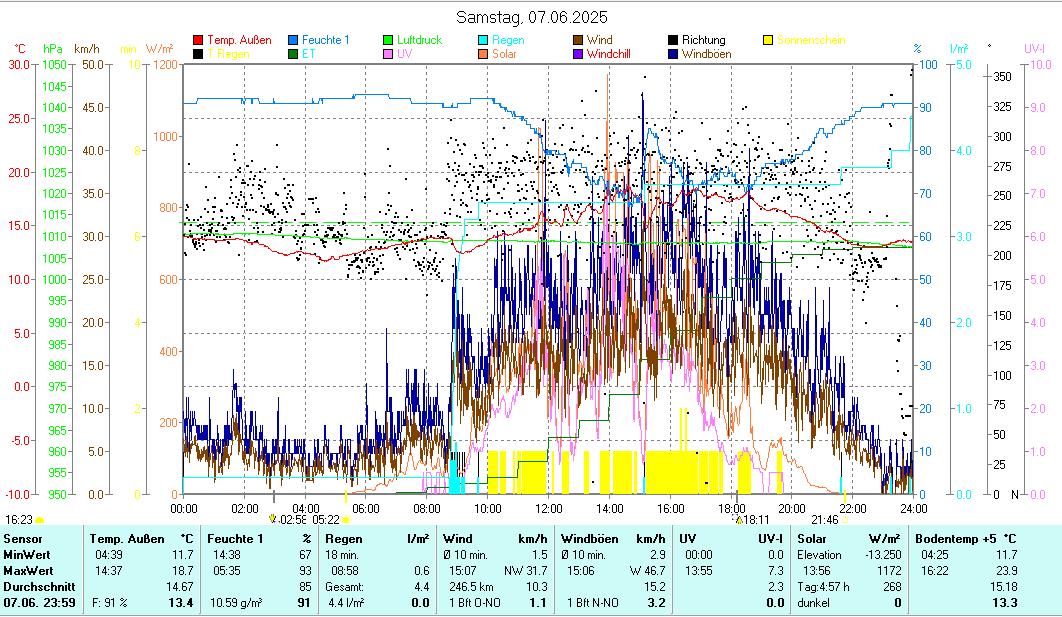Viewport: 1062px width, 617px height.
Task: Select the MaxWert row label
Action: (x=28, y=570)
